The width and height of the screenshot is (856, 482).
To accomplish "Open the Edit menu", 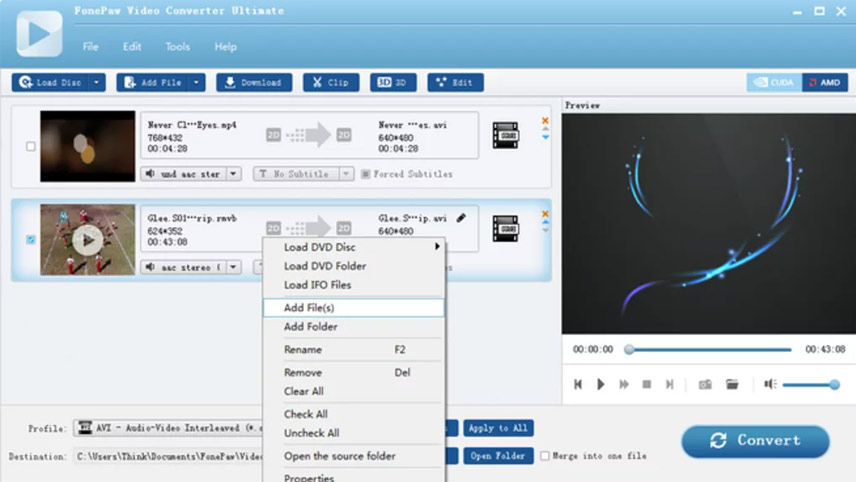I will coord(132,47).
